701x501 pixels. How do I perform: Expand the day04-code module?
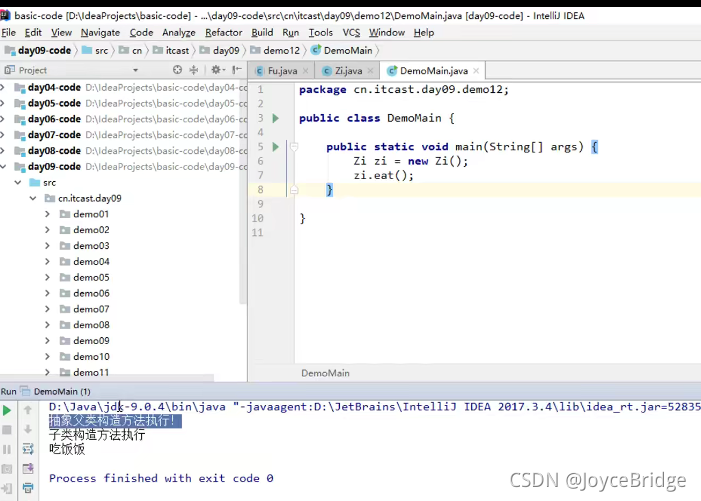point(3,87)
